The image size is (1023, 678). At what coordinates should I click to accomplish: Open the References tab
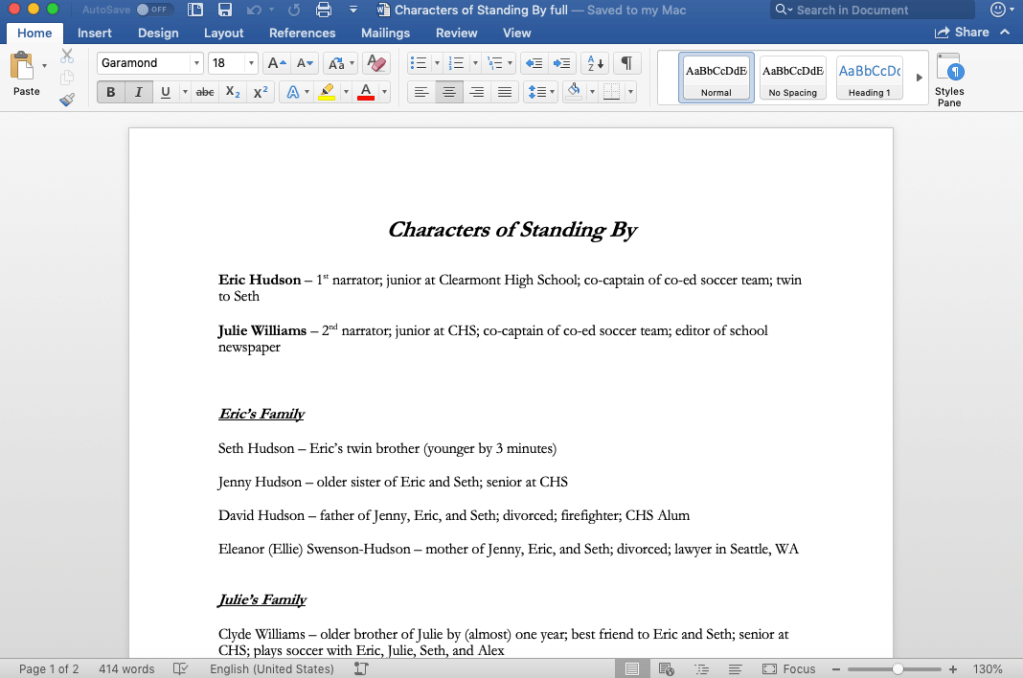[302, 33]
